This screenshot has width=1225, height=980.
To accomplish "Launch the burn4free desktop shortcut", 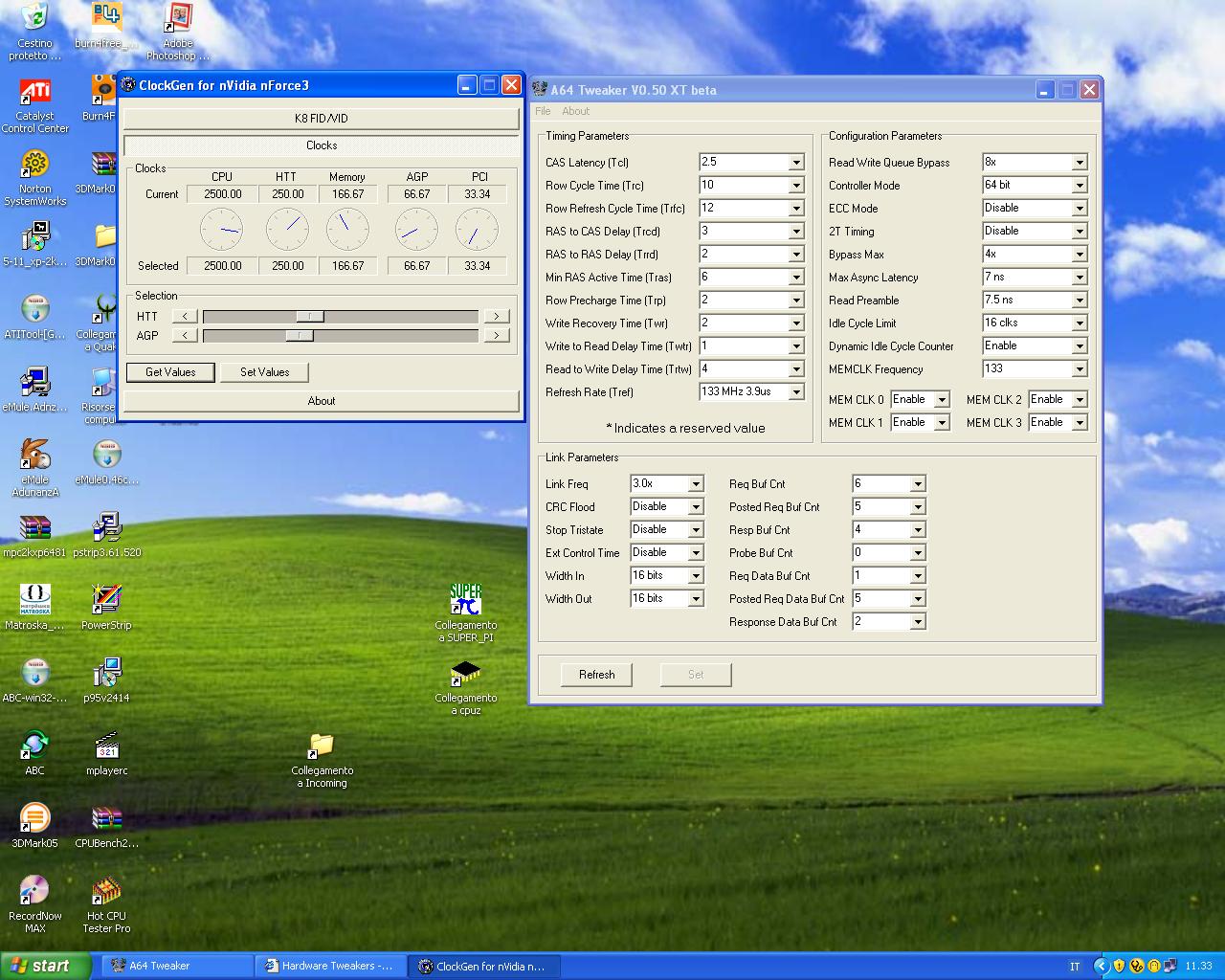I will pos(106,17).
